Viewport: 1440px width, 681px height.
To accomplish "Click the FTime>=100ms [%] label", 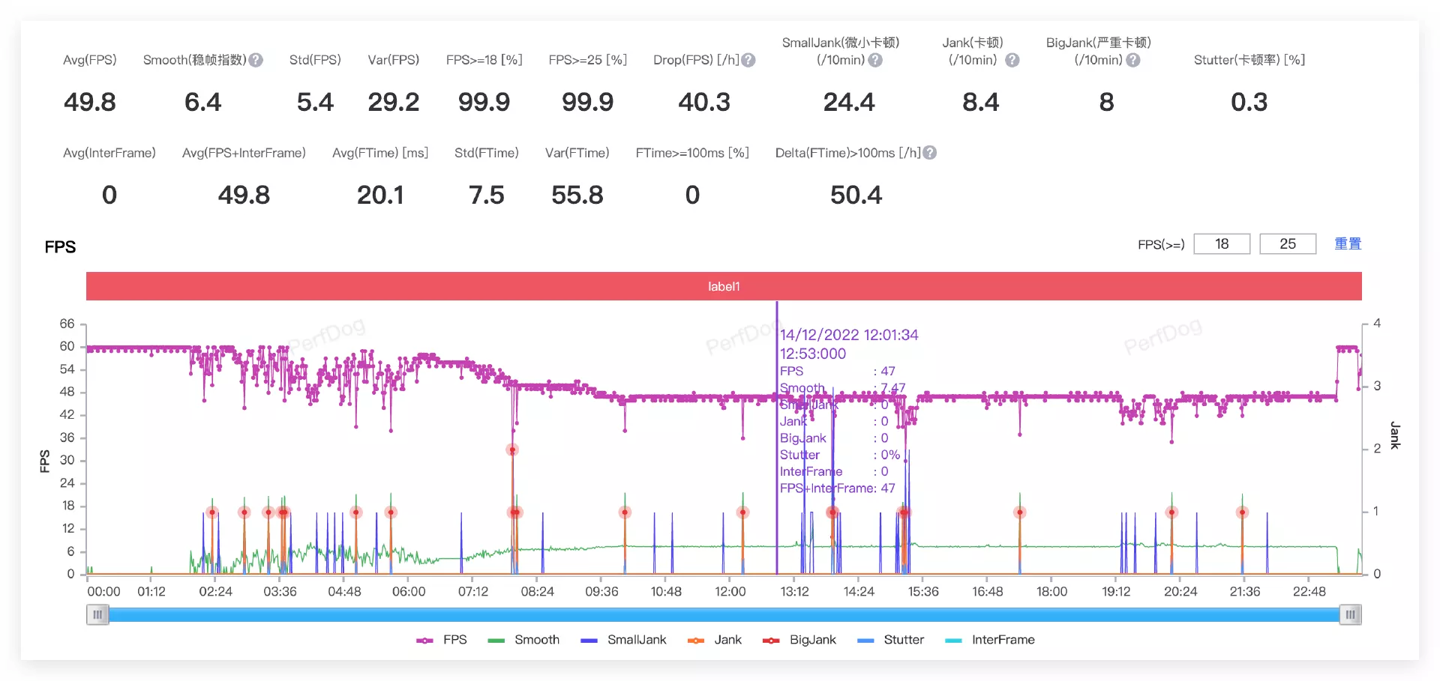I will 692,153.
